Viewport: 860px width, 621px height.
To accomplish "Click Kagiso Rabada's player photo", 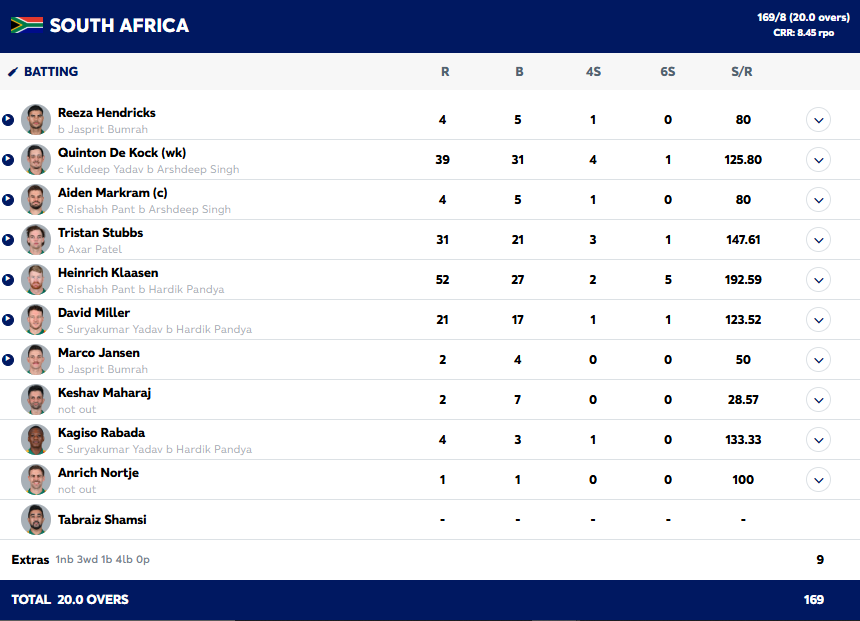I will [x=36, y=440].
